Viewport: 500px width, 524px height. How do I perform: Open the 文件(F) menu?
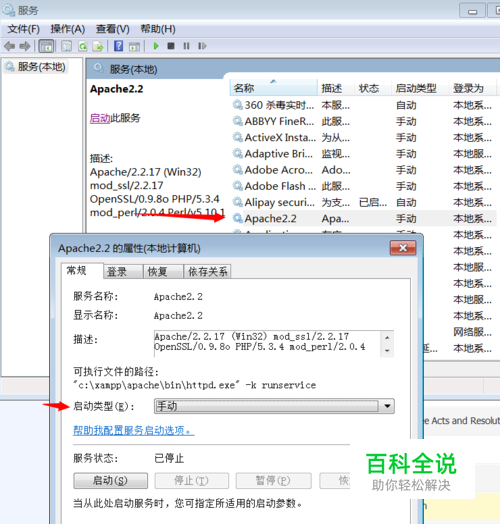[x=23, y=29]
